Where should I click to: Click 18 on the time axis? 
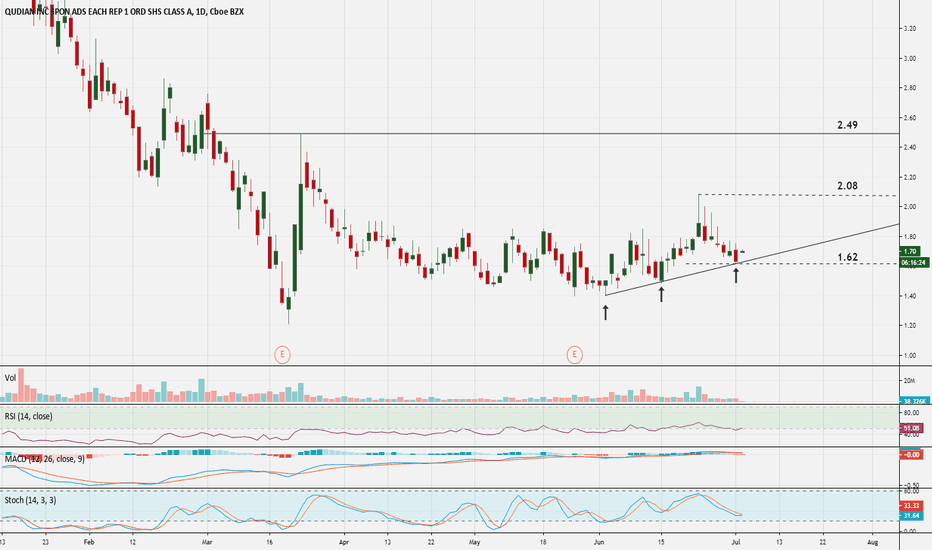543,542
